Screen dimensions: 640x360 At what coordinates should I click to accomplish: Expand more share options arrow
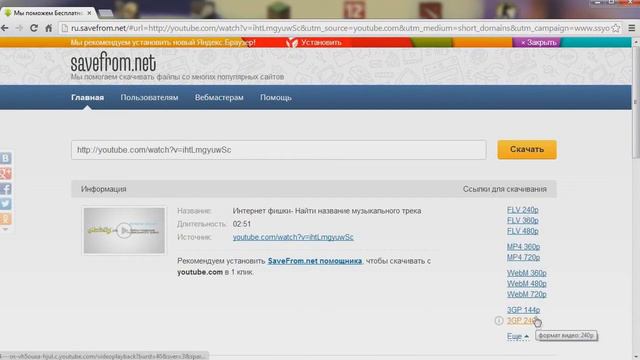(x=5, y=229)
